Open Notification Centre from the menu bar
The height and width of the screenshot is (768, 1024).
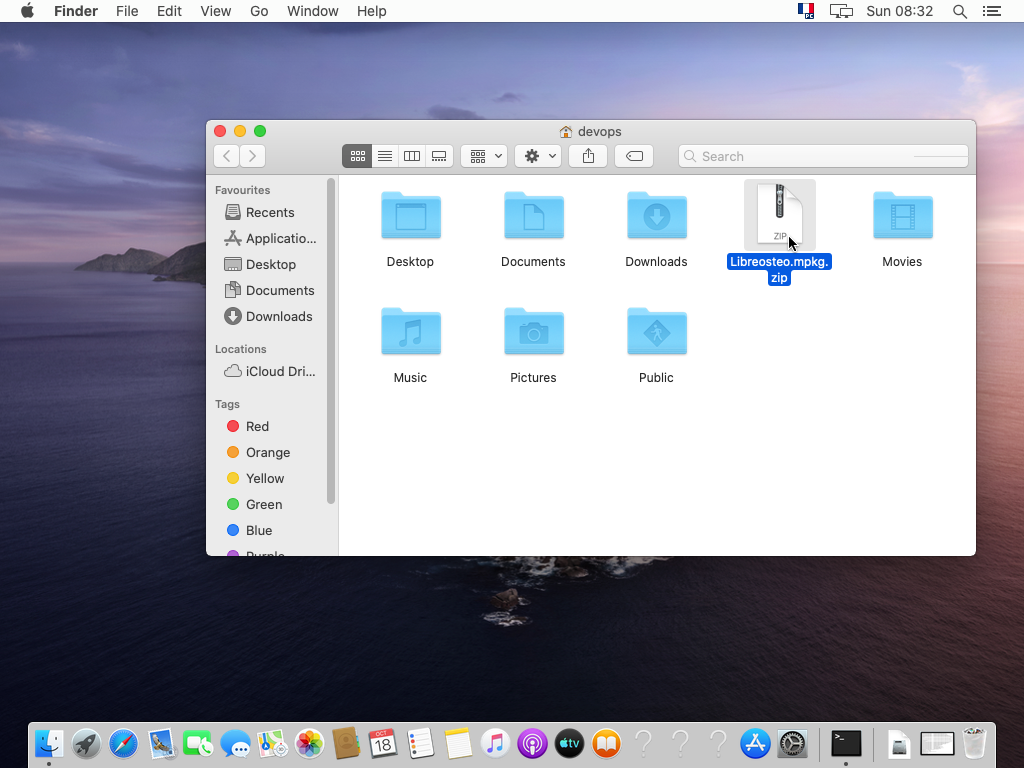(992, 11)
